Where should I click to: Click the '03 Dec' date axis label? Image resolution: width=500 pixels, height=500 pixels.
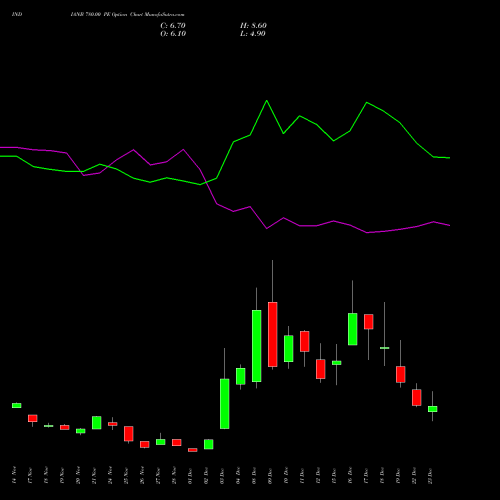(x=222, y=476)
